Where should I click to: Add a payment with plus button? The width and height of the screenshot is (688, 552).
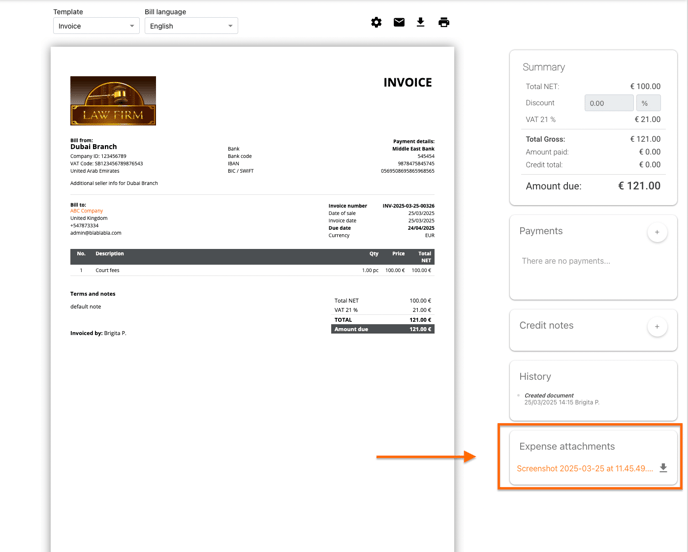point(657,232)
